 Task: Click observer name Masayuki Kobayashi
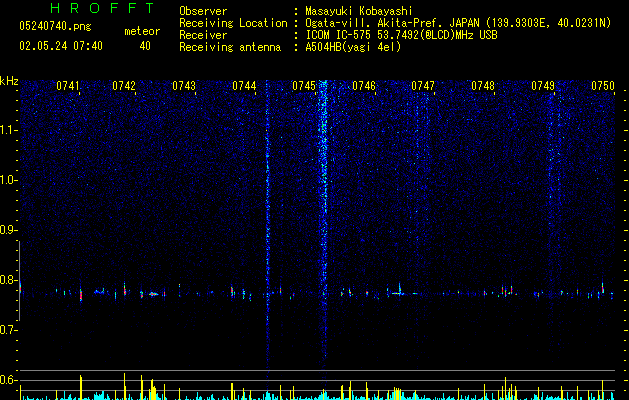(x=359, y=11)
